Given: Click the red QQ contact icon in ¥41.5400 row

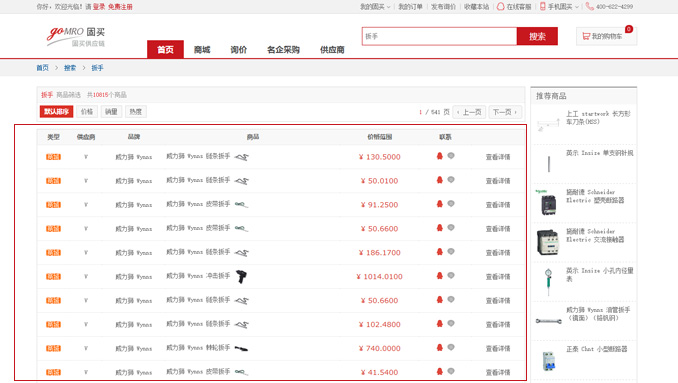Looking at the screenshot, I should click(440, 371).
